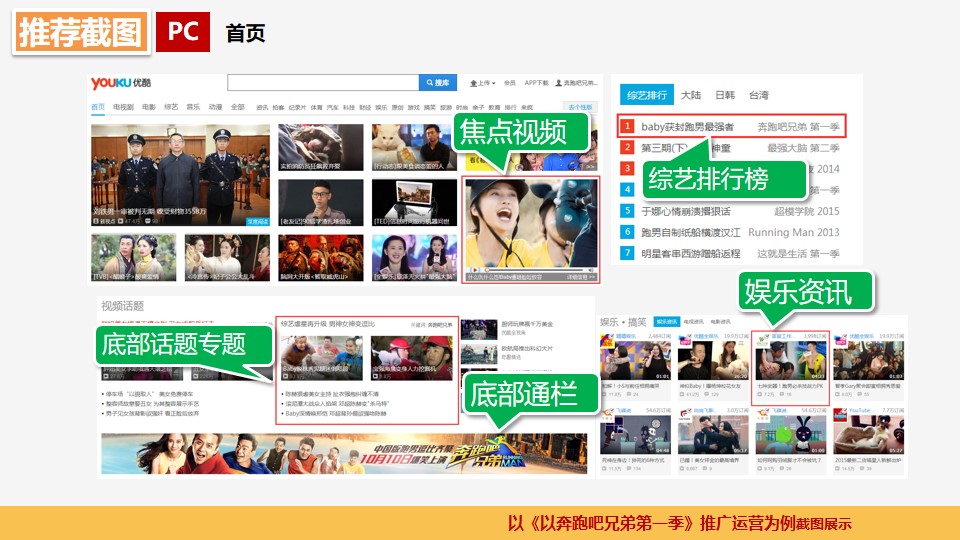Click 飞碟说 channel avatar above skeleton cartoon
Image resolution: width=960 pixels, height=540 pixels.
coord(607,415)
